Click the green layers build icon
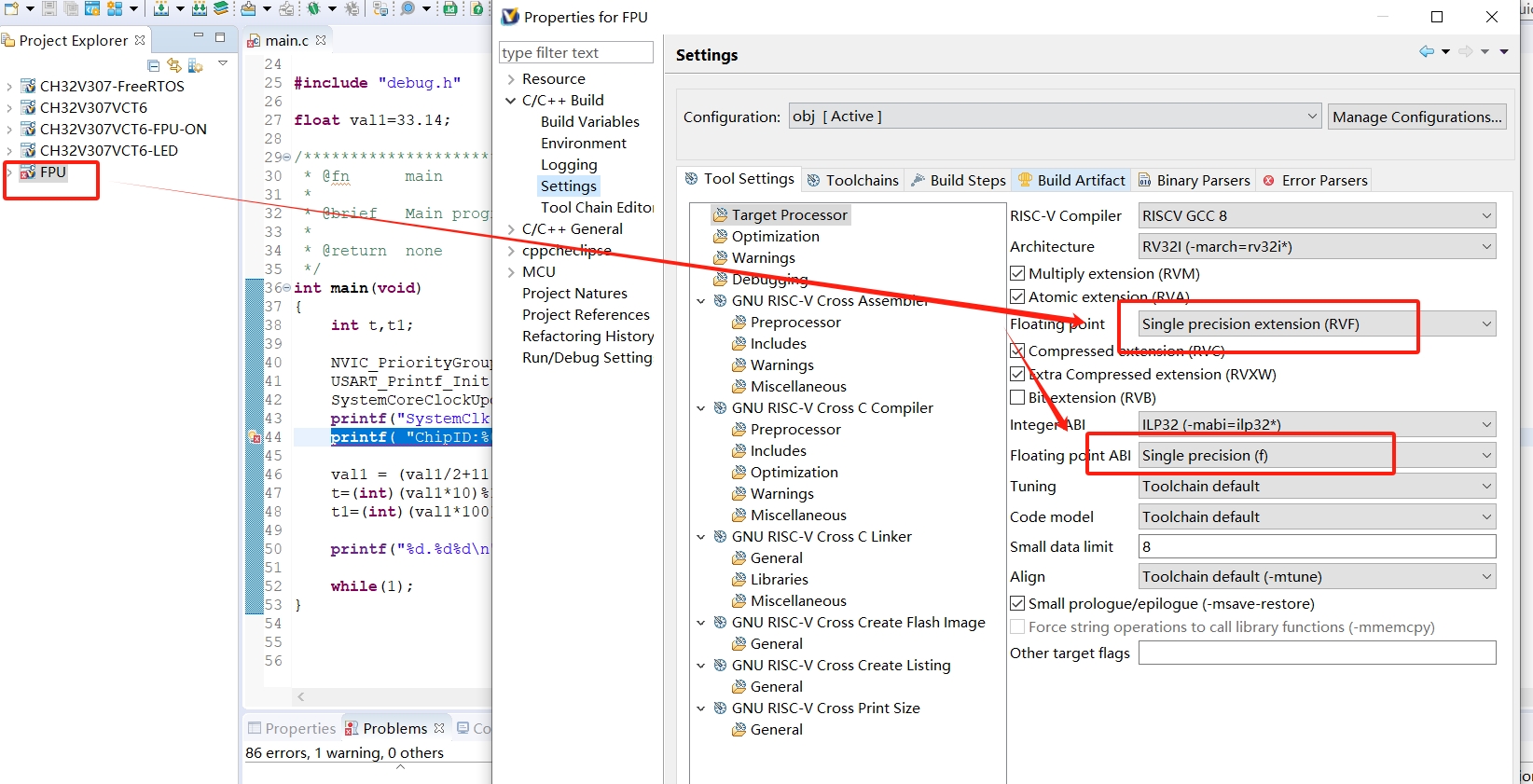The height and width of the screenshot is (784, 1533). pos(221,8)
